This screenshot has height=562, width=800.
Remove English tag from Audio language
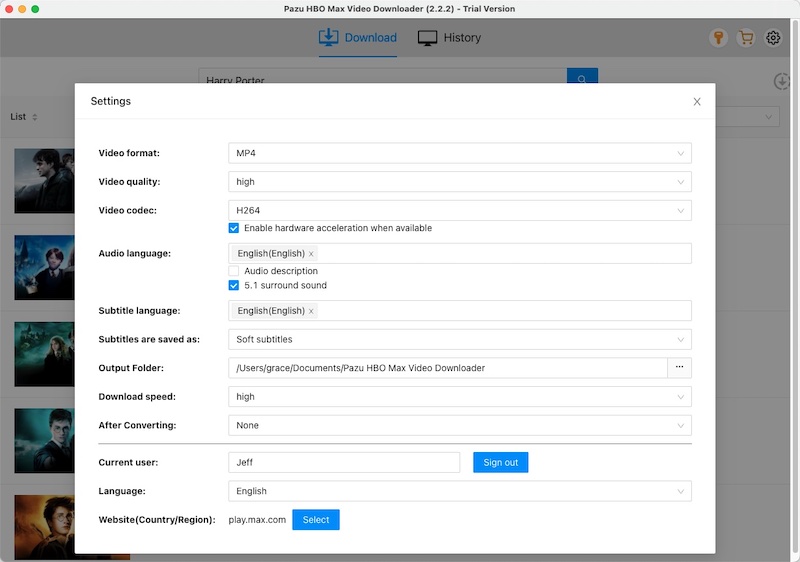[311, 254]
